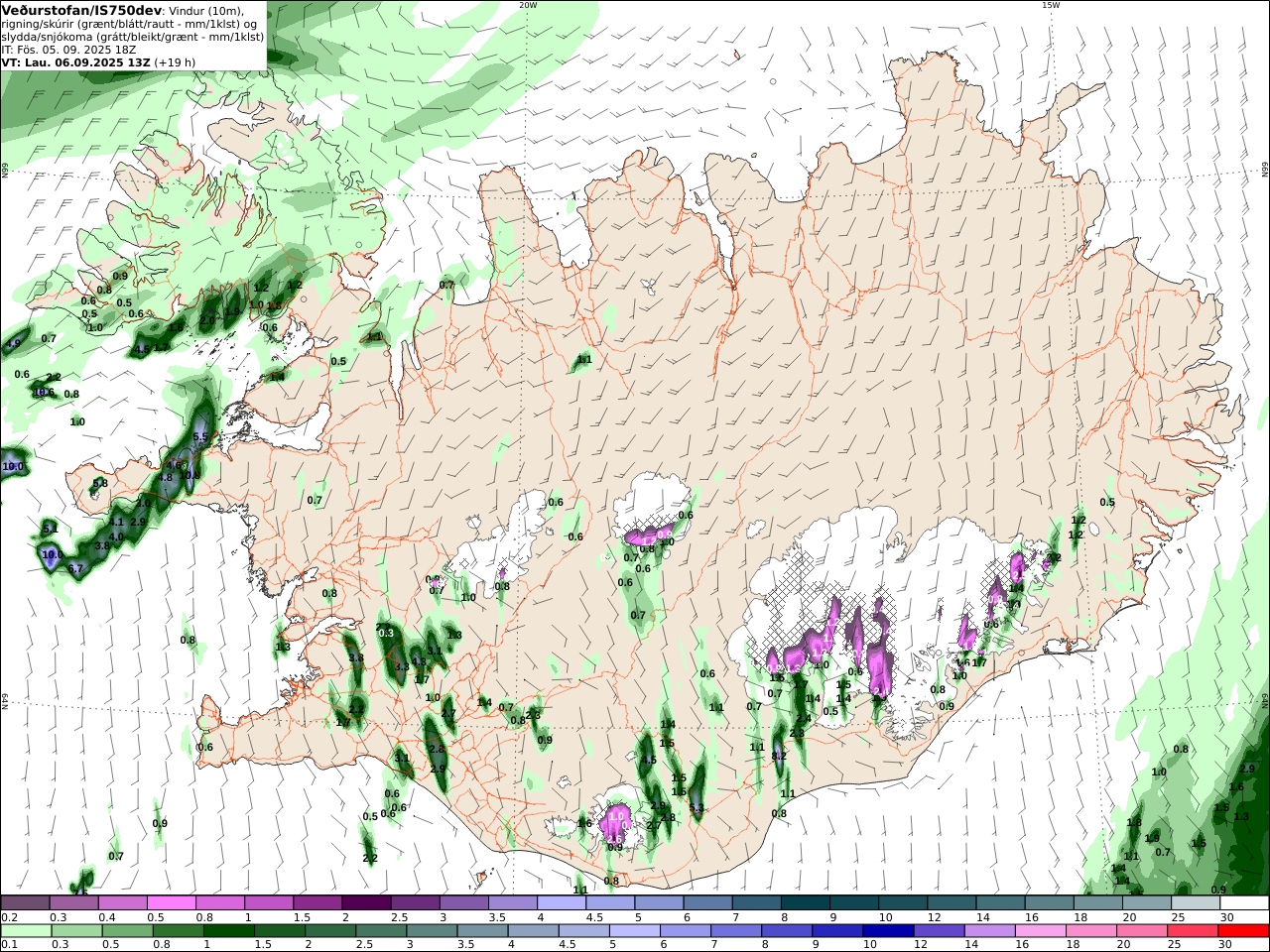Click the '0.2' label under the purple scale

9,917
